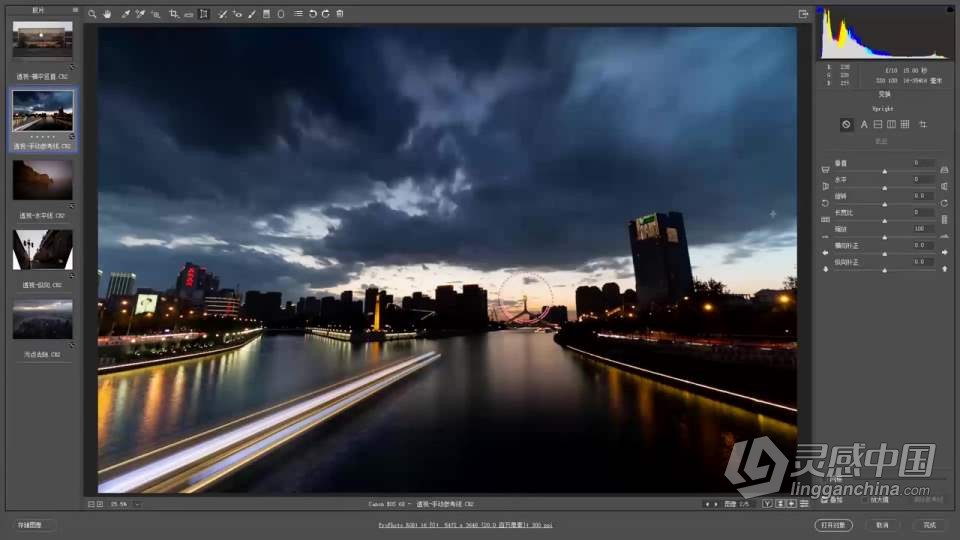Click the trash delete icon
This screenshot has height=540, width=960.
pos(340,13)
